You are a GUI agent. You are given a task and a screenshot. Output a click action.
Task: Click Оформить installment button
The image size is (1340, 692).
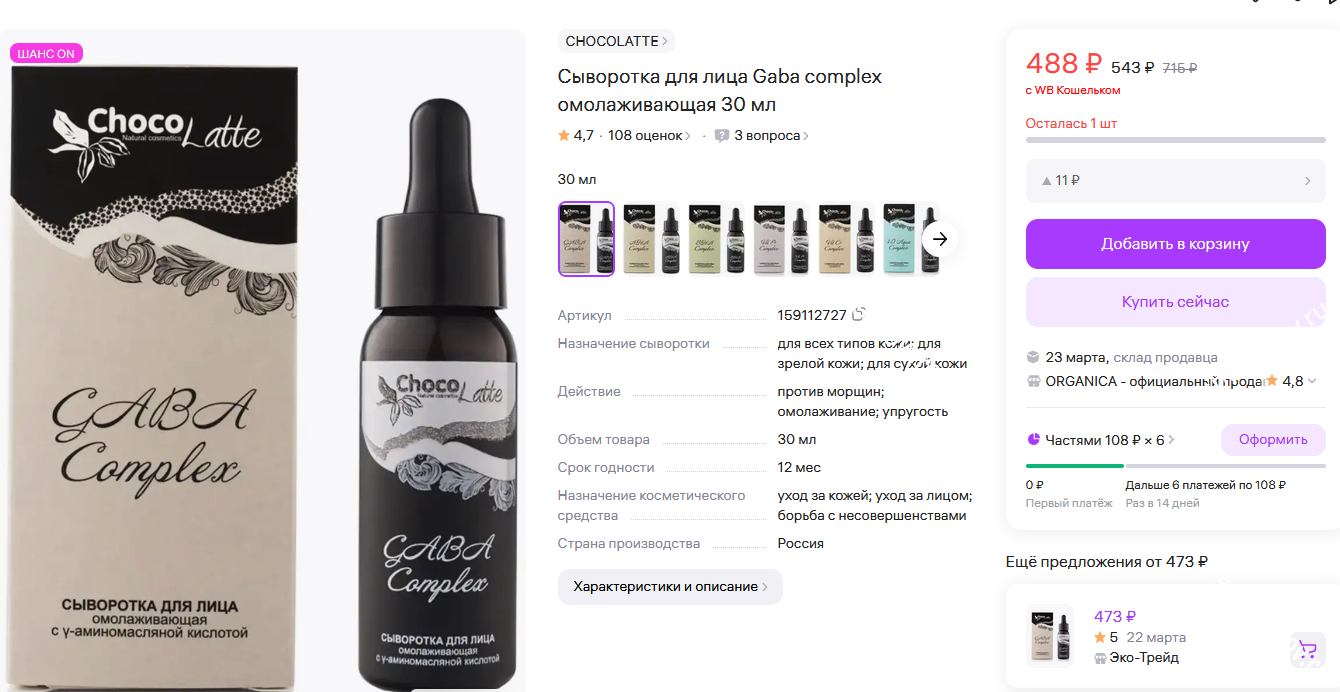tap(1273, 440)
